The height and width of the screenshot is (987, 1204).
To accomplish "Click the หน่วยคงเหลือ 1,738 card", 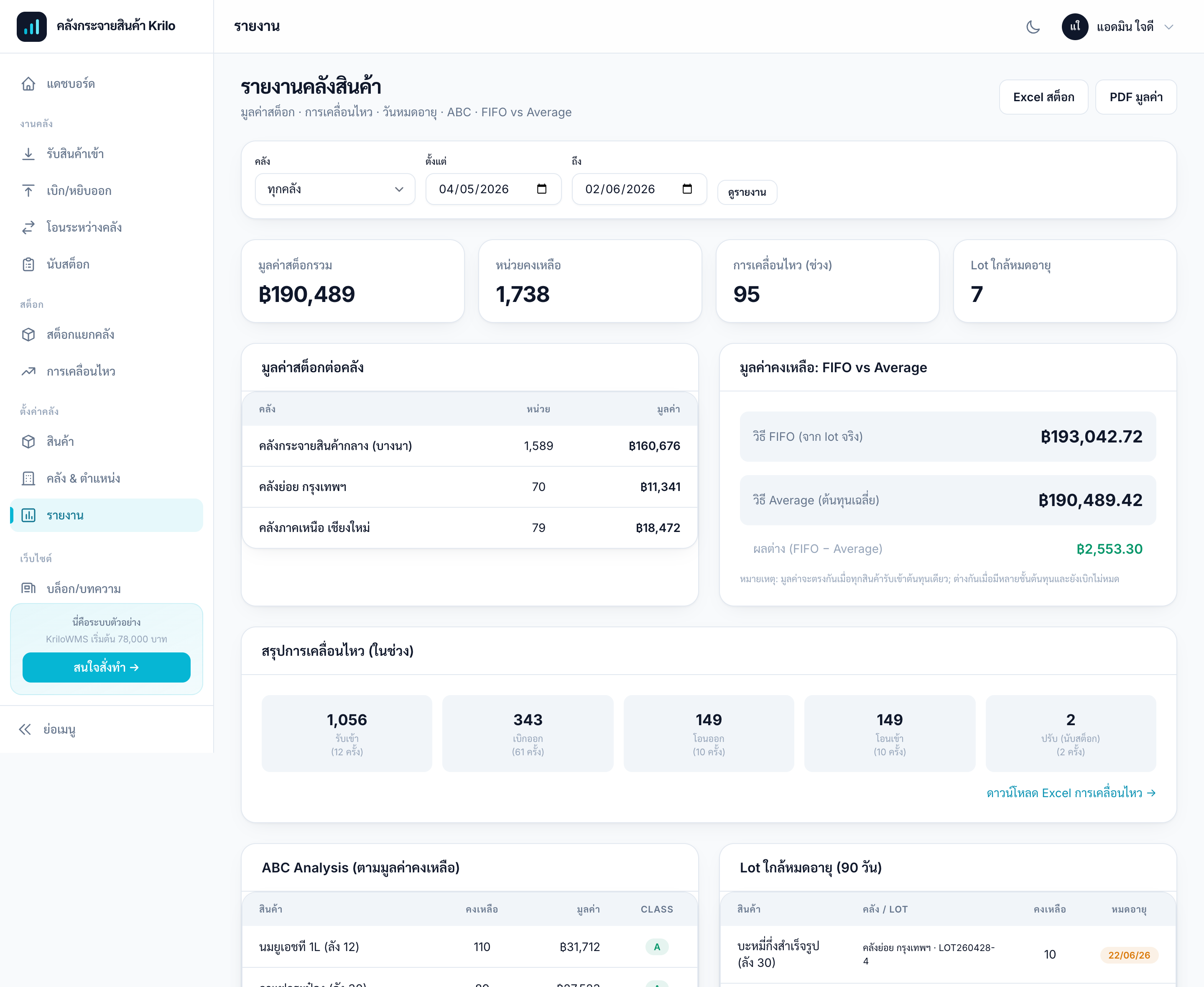I will tap(590, 281).
